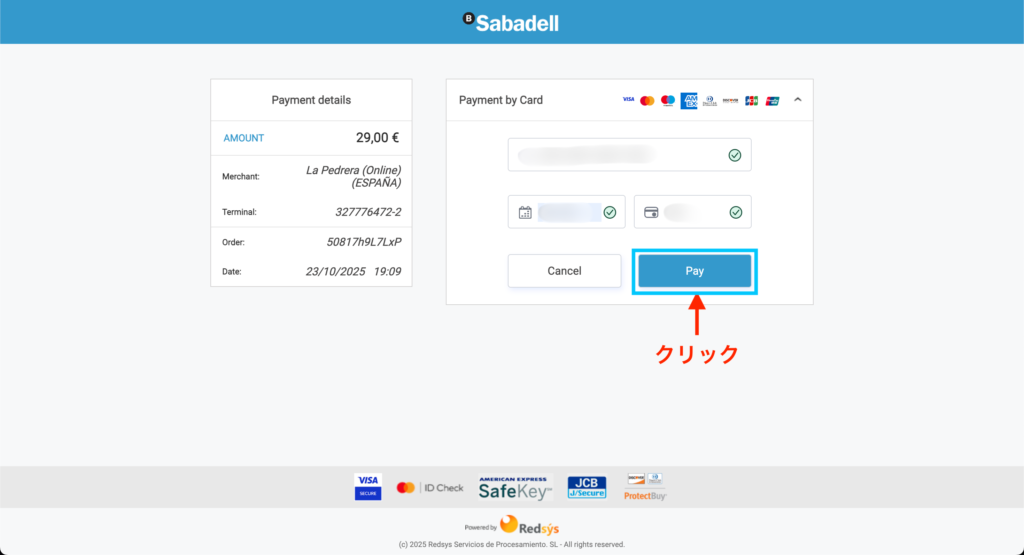Click the American Express card icon

[x=689, y=100]
